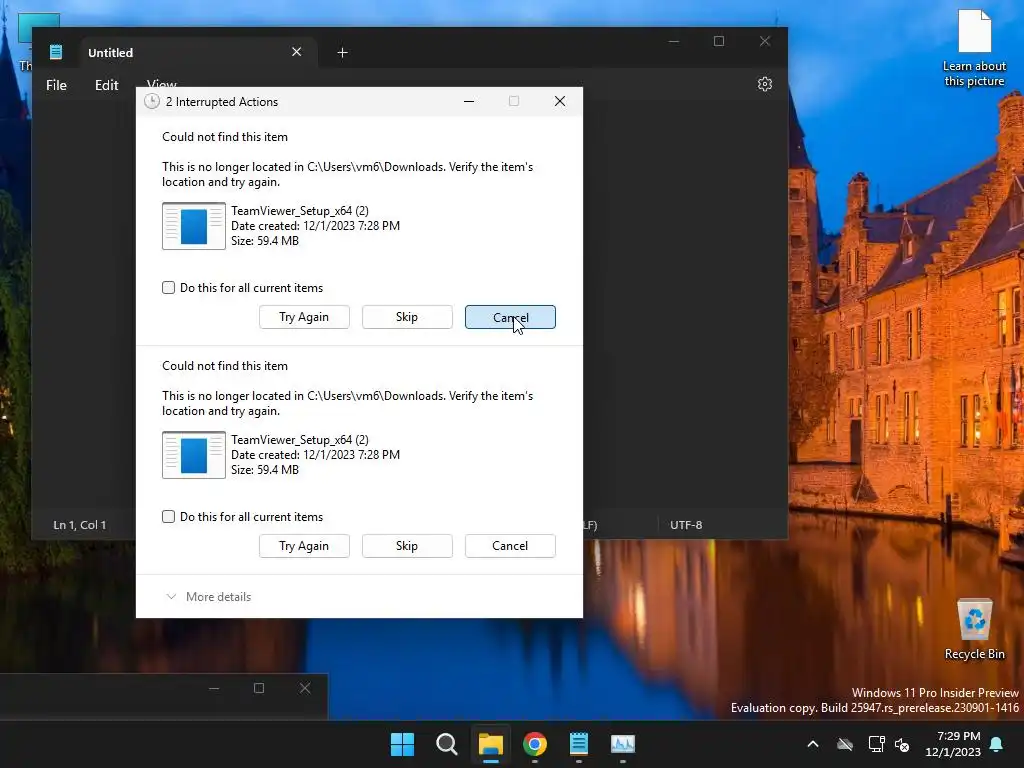Viewport: 1024px width, 768px height.
Task: Click the clock icon in the dialog title
Action: (152, 101)
